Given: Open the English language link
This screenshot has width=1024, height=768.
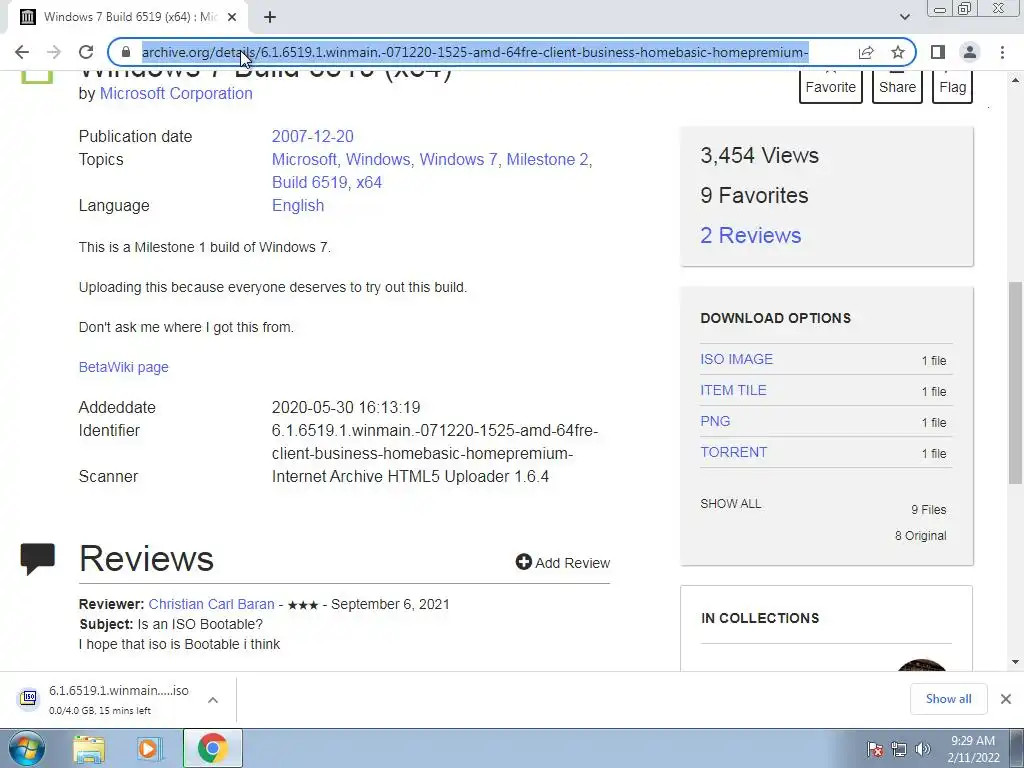Looking at the screenshot, I should pyautogui.click(x=298, y=205).
